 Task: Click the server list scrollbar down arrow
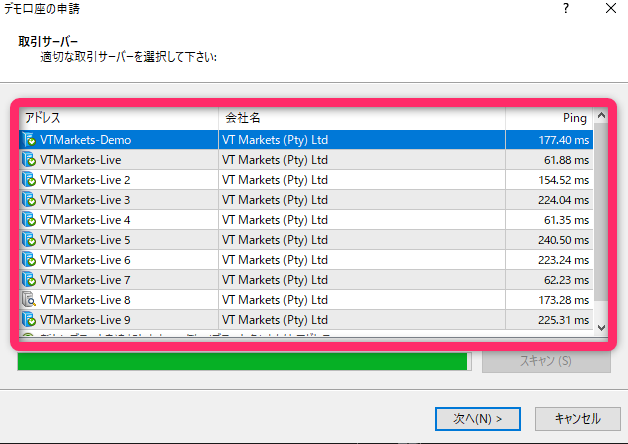(601, 327)
